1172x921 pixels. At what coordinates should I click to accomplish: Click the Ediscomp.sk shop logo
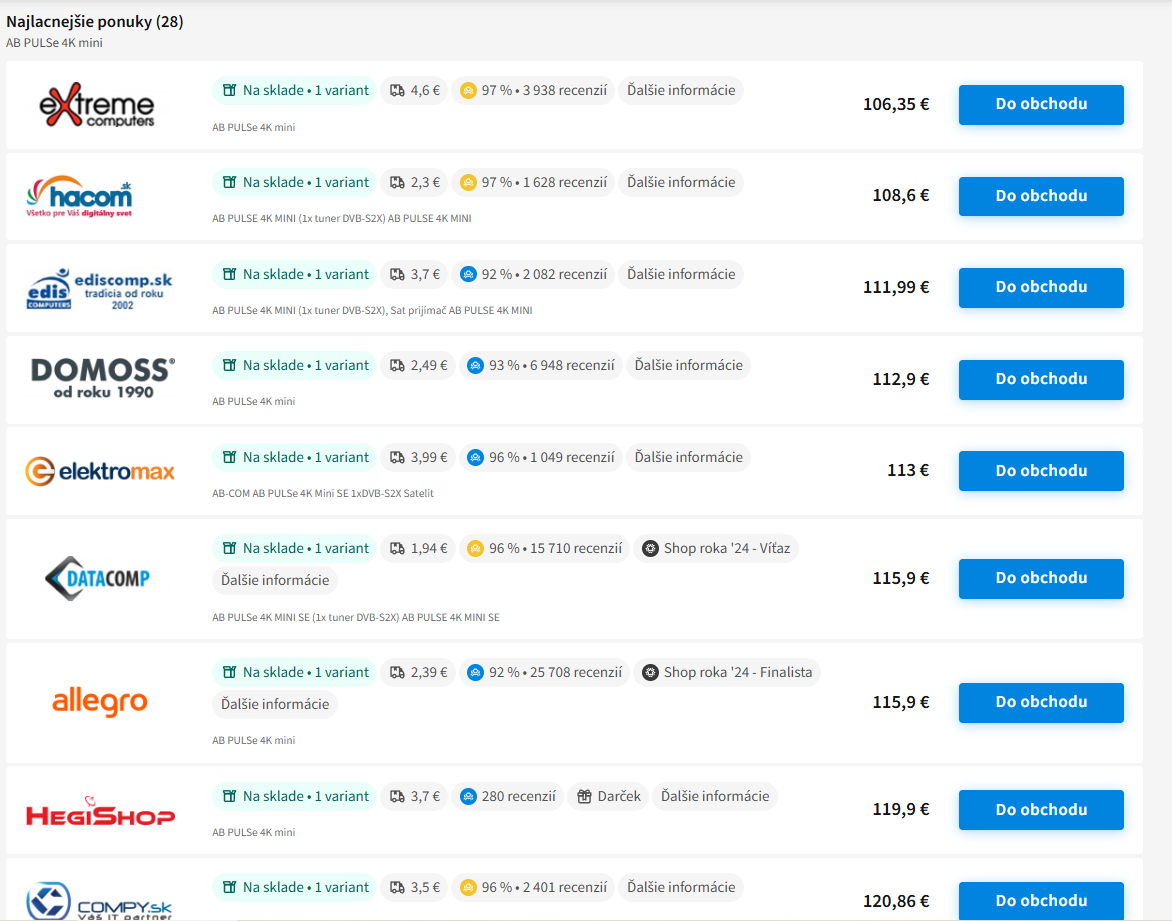[99, 288]
